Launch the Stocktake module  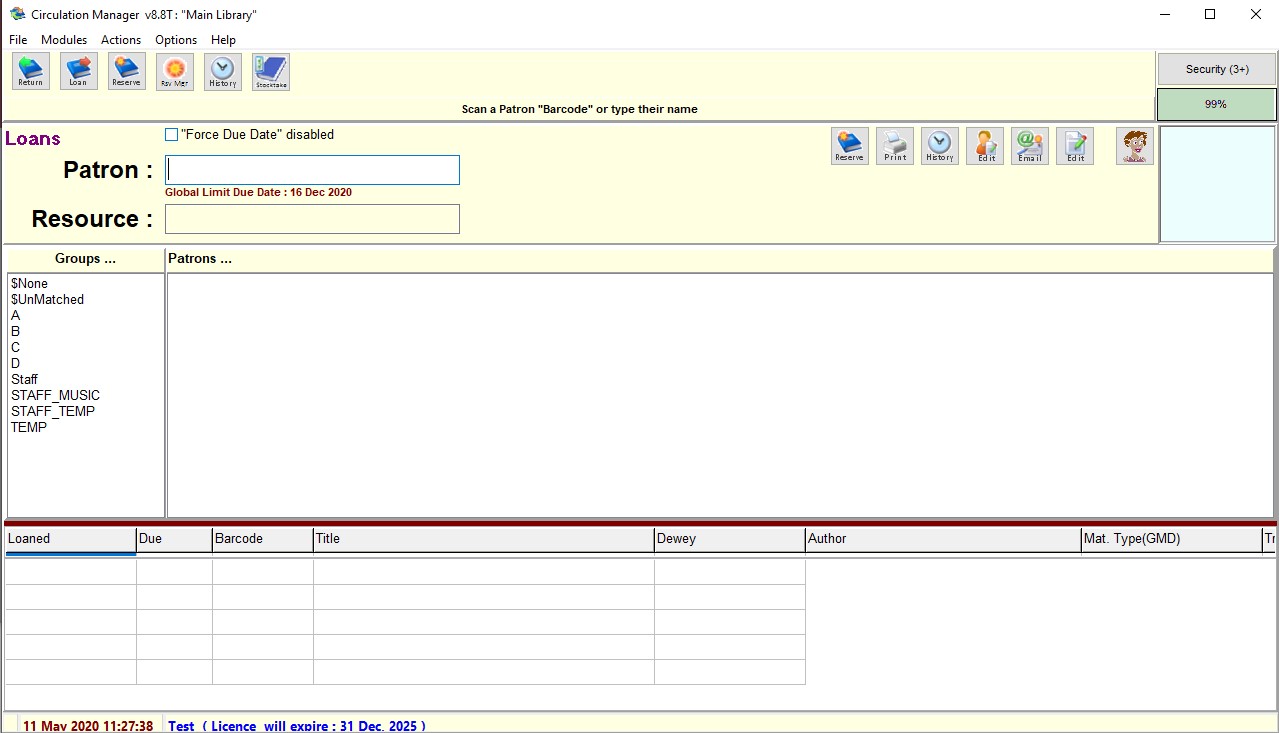[x=270, y=70]
